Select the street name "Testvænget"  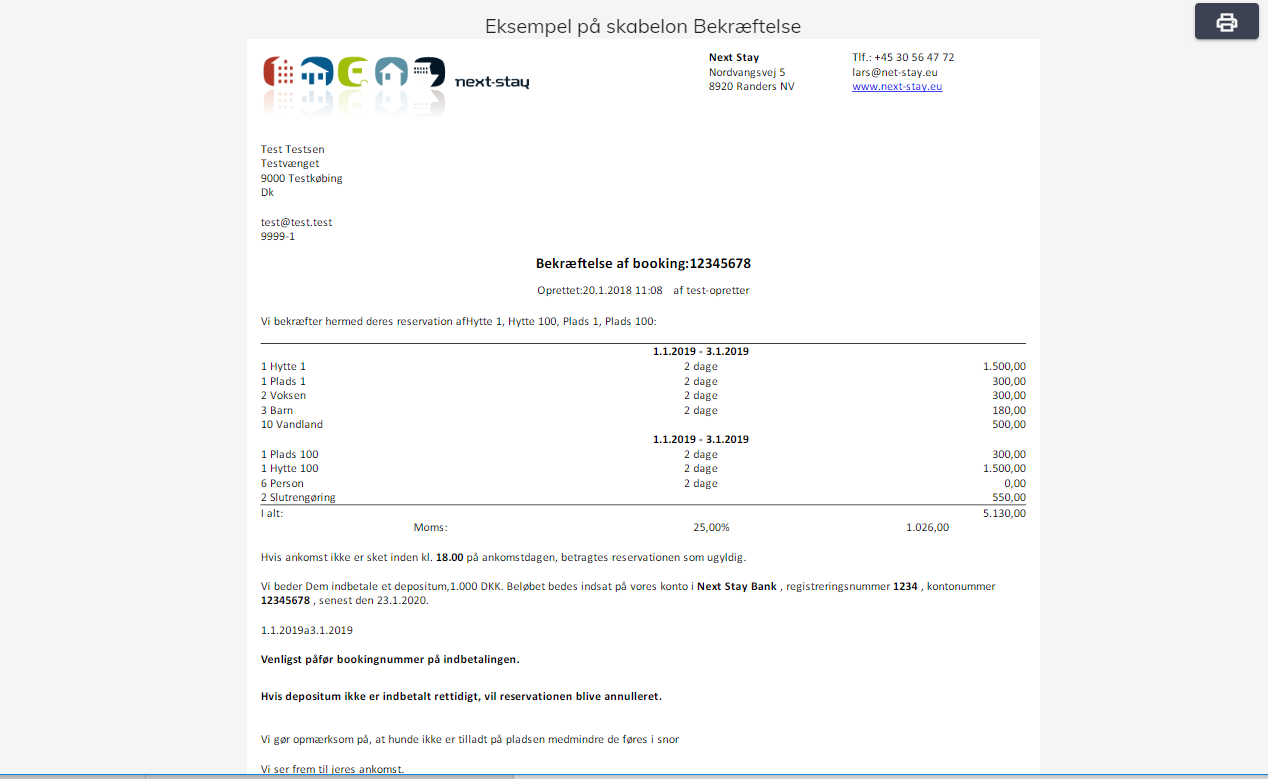290,164
